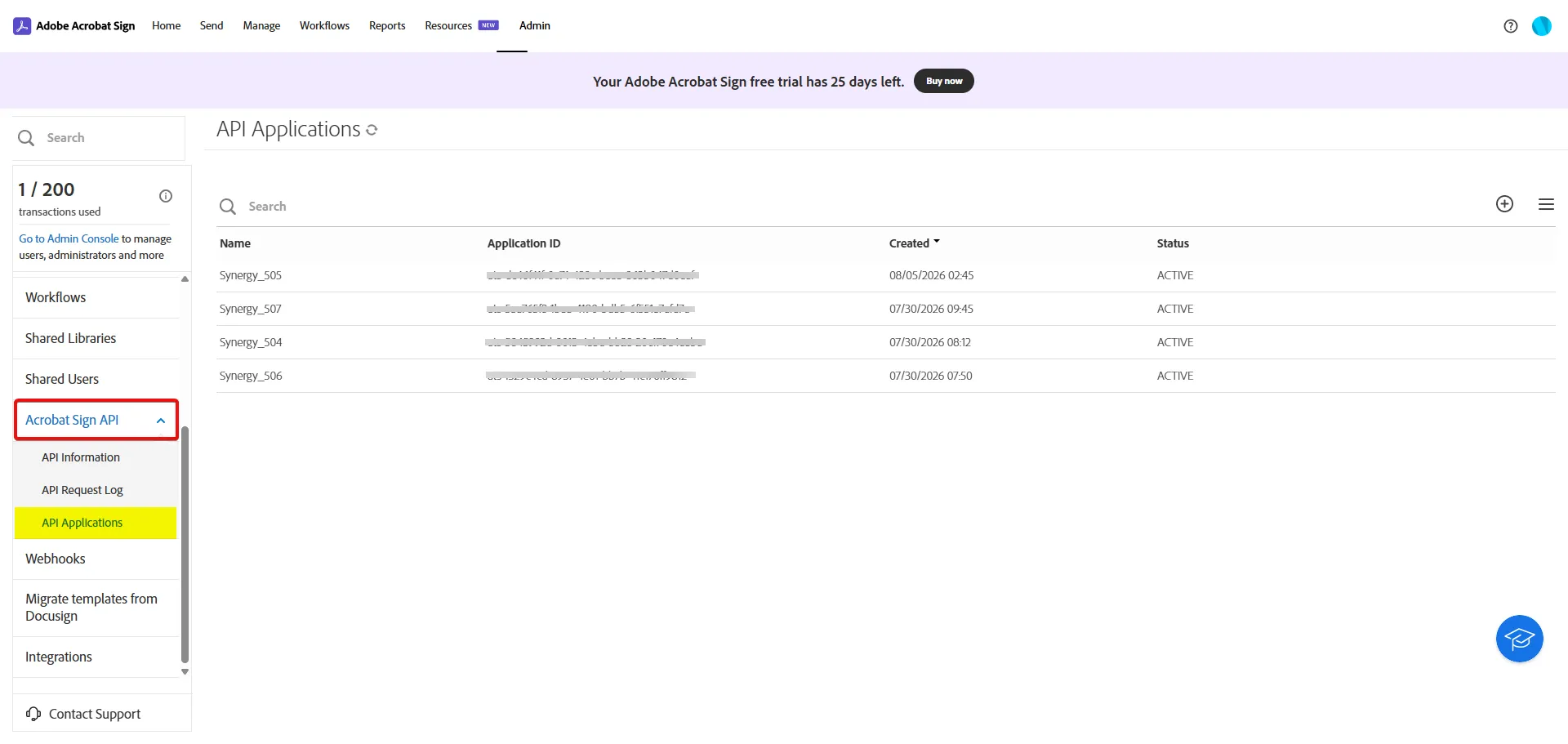This screenshot has height=744, width=1568.
Task: Focus the sidebar Search field
Action: pos(100,138)
